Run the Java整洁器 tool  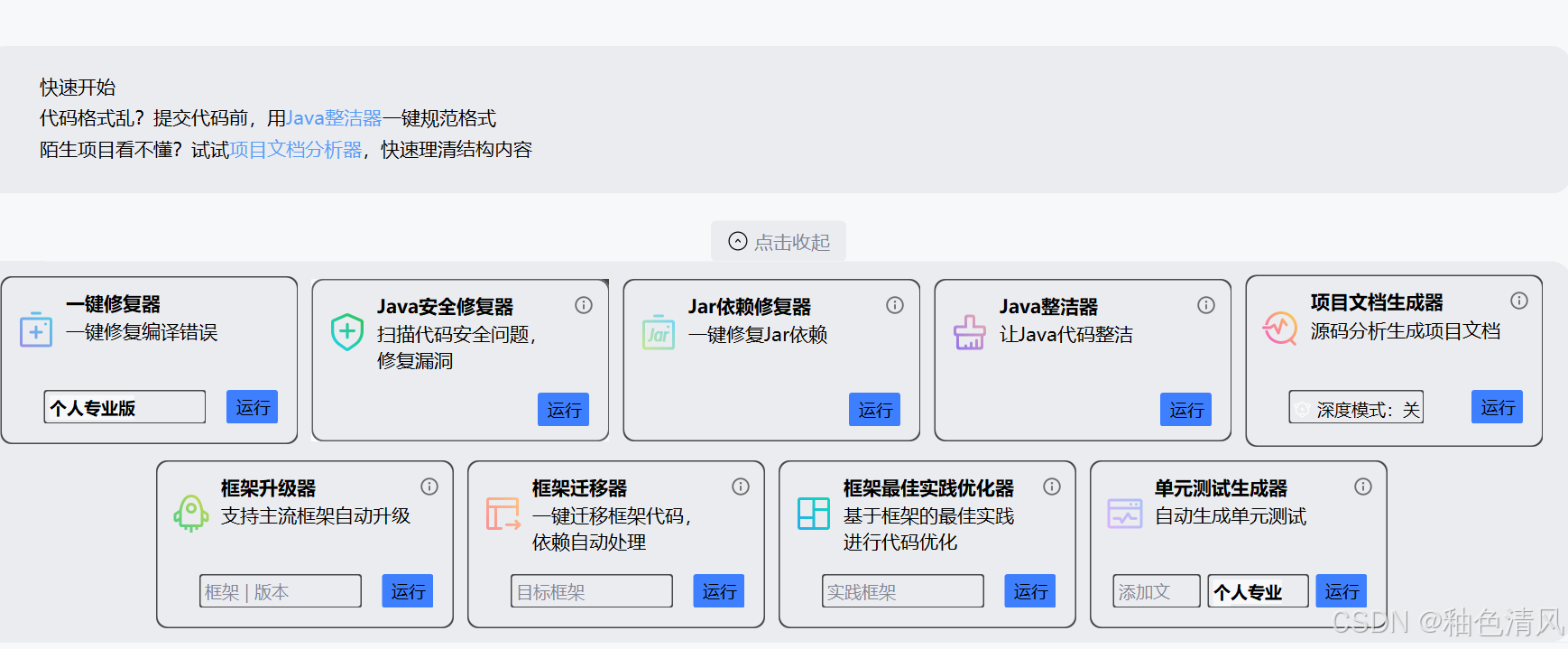pos(1185,410)
